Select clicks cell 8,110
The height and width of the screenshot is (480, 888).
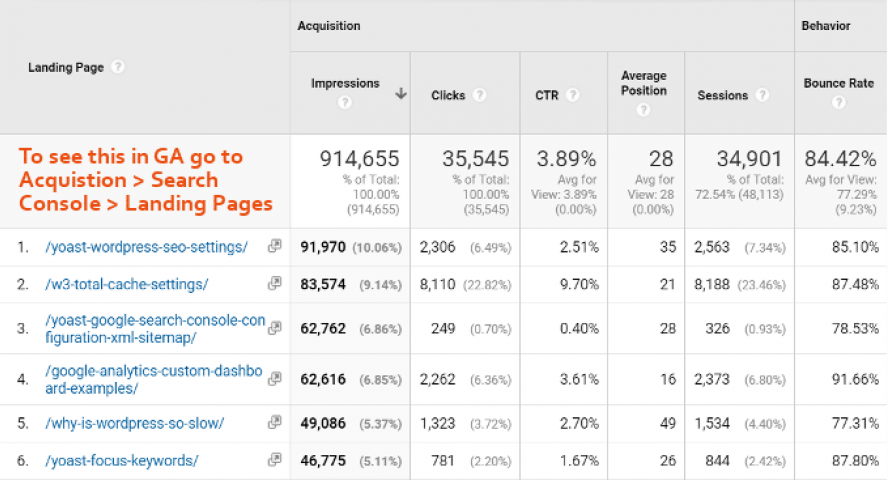(x=437, y=284)
